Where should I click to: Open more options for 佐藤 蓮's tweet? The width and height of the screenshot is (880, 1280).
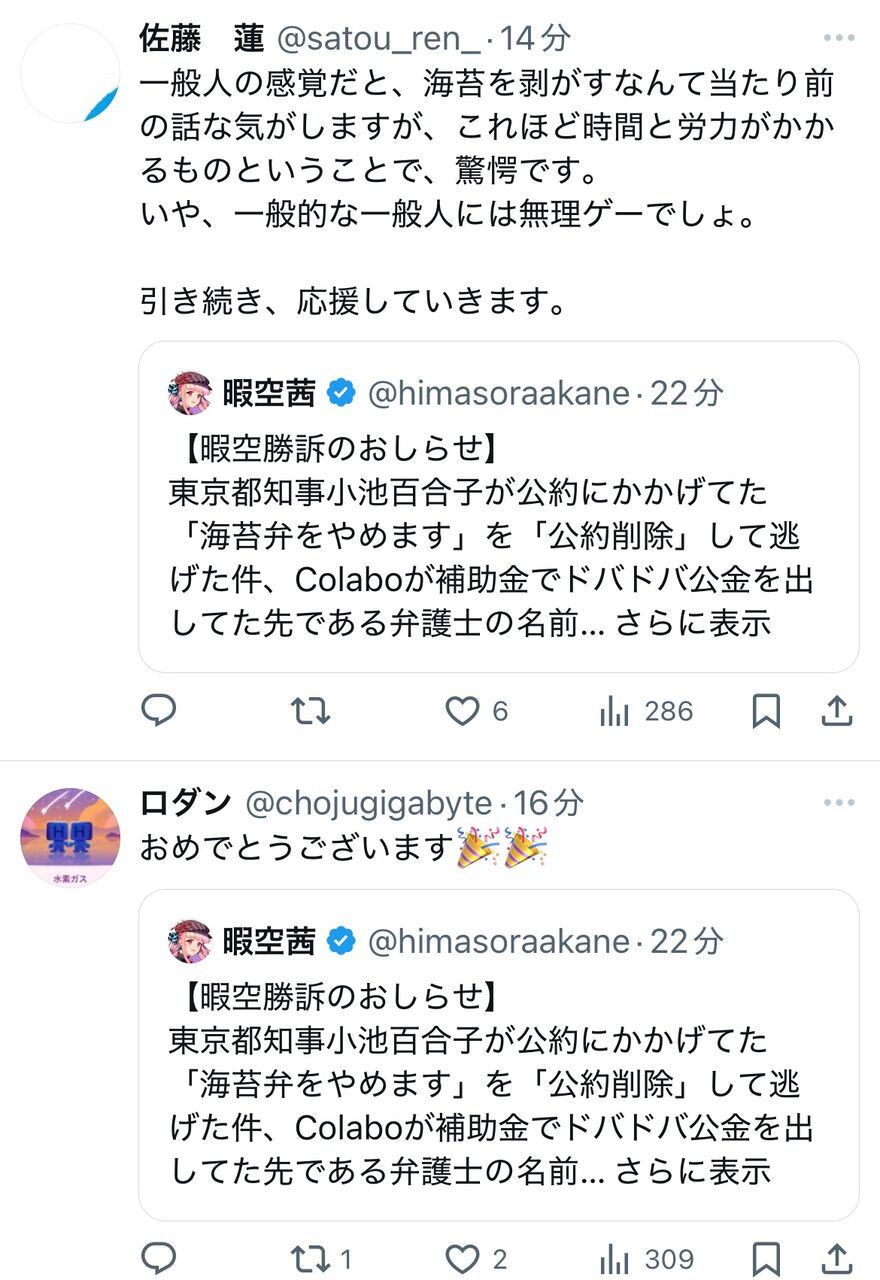click(838, 39)
